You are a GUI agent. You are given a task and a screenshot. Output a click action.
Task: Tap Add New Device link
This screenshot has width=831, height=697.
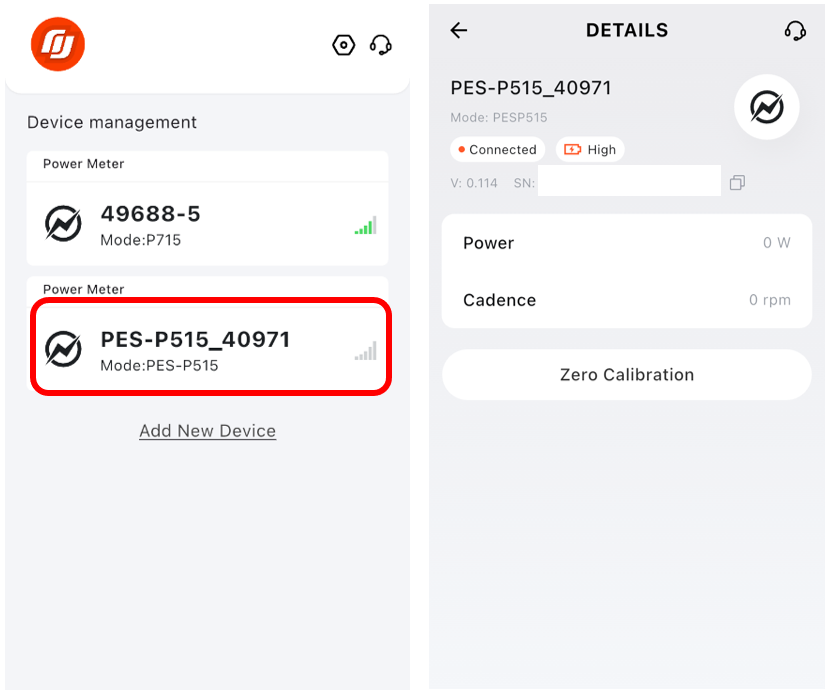pos(207,431)
